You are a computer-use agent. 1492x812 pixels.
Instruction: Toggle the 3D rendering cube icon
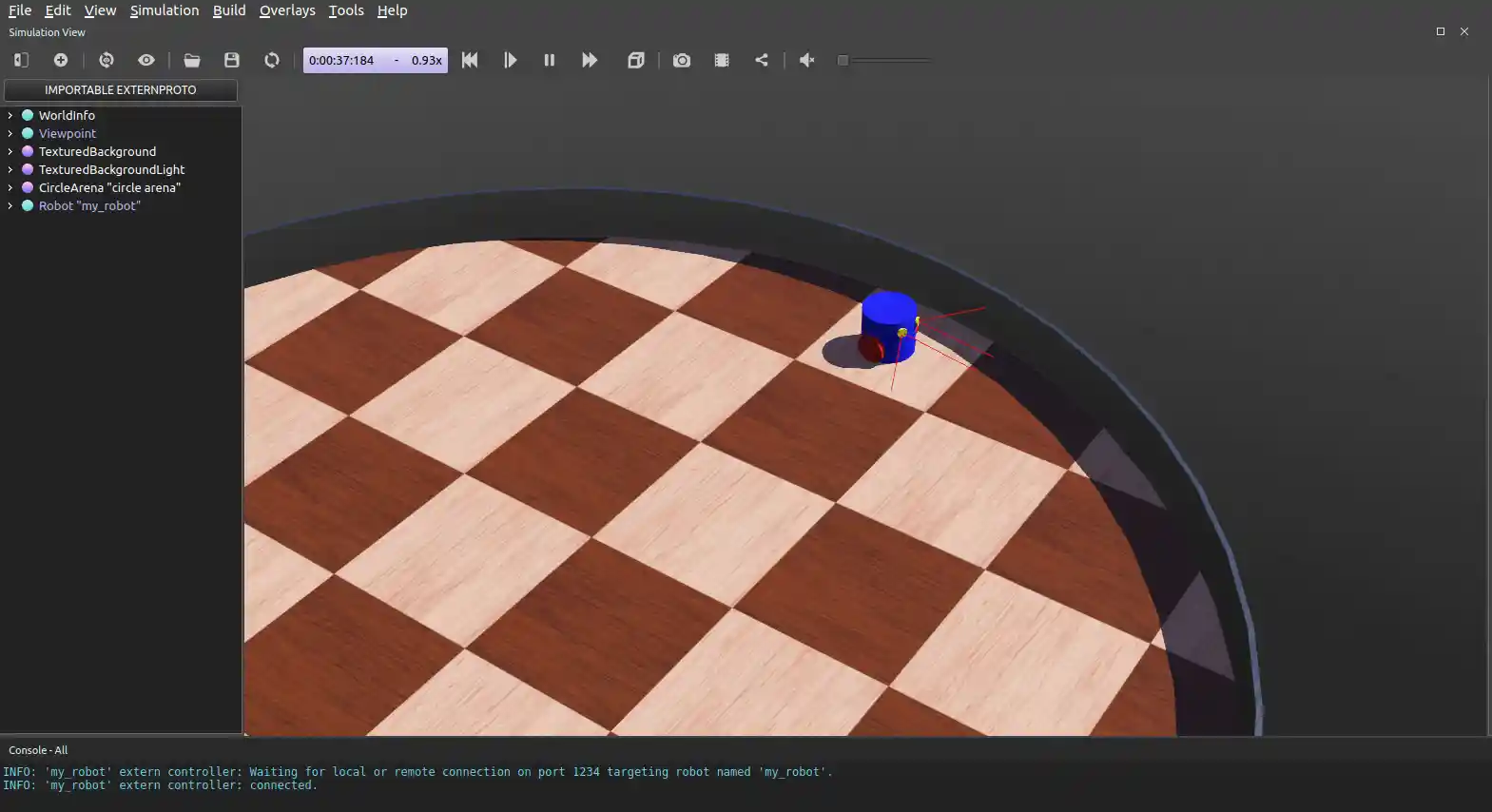tap(636, 60)
